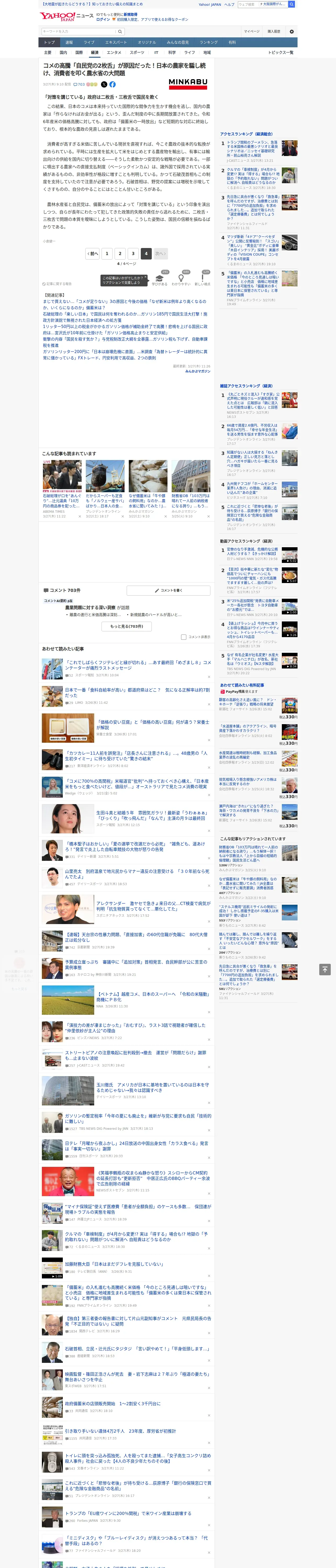Go to article page 3
336x1568 pixels.
(133, 253)
